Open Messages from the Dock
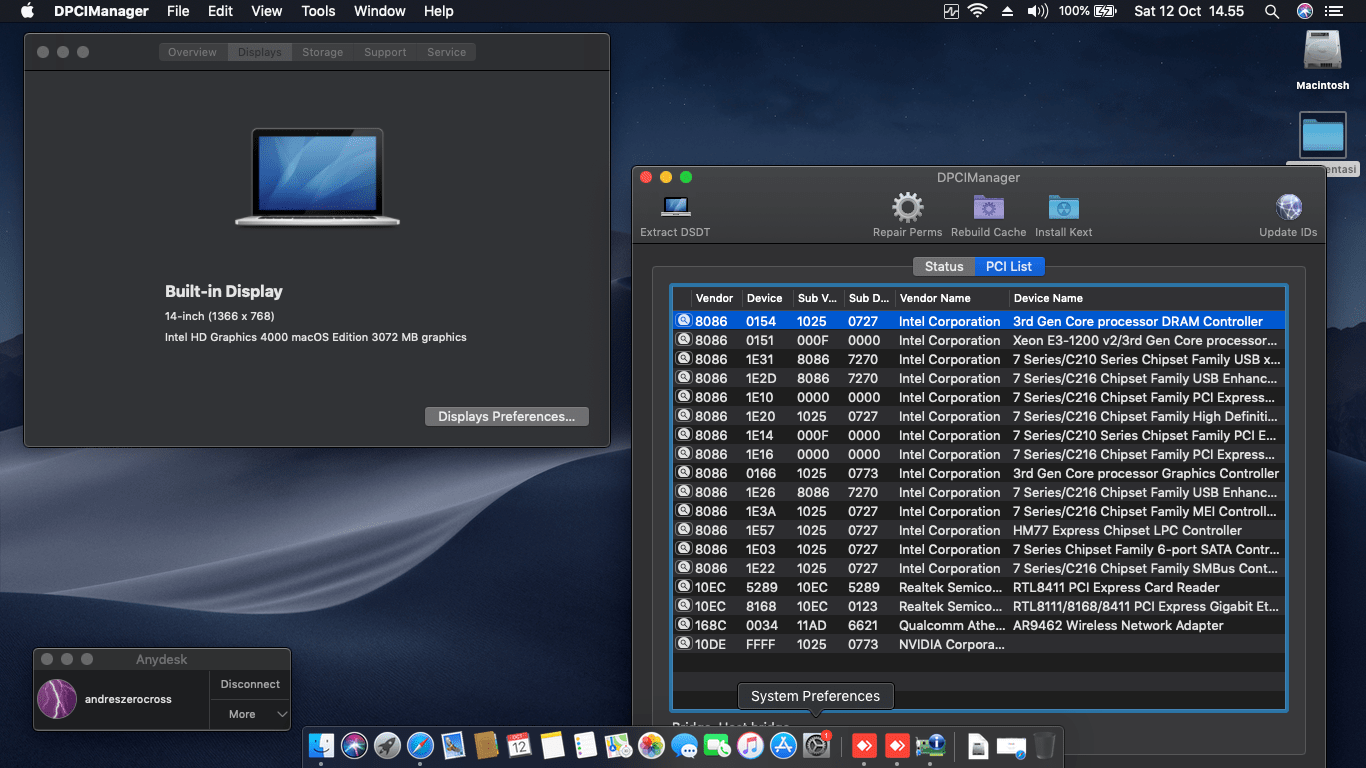 684,745
